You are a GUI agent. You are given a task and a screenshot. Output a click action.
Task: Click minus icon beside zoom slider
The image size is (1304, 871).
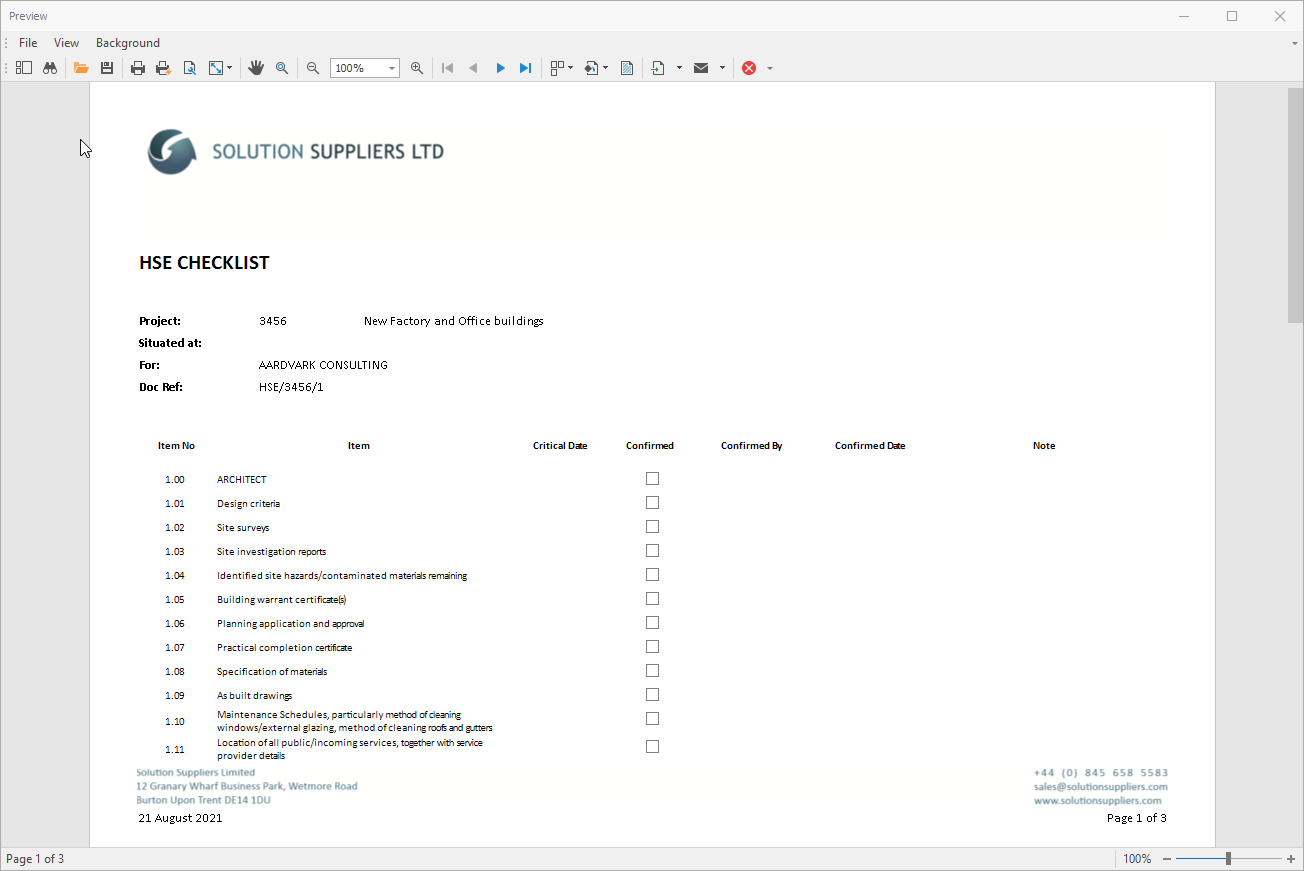tap(1166, 859)
